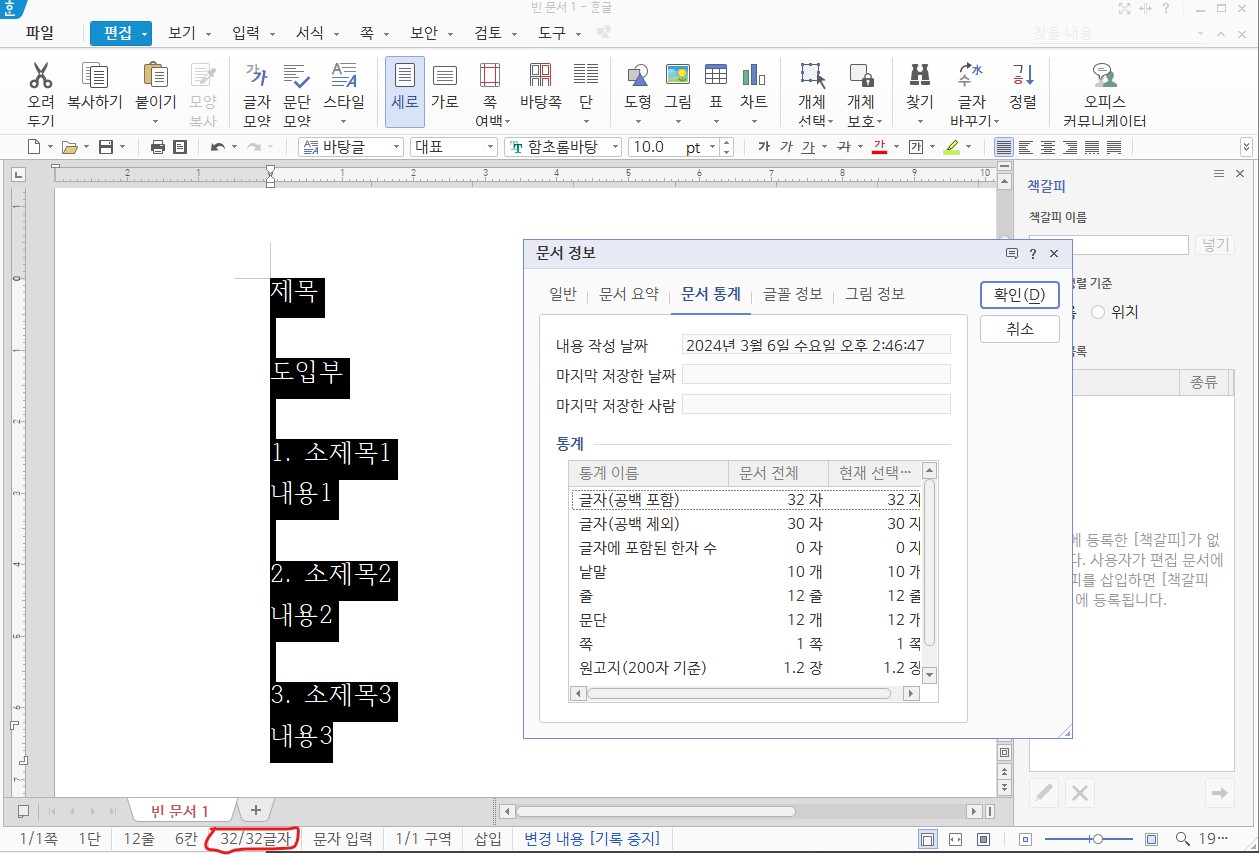Toggle bold formatting in the format toolbar
The width and height of the screenshot is (1259, 855).
(x=764, y=146)
